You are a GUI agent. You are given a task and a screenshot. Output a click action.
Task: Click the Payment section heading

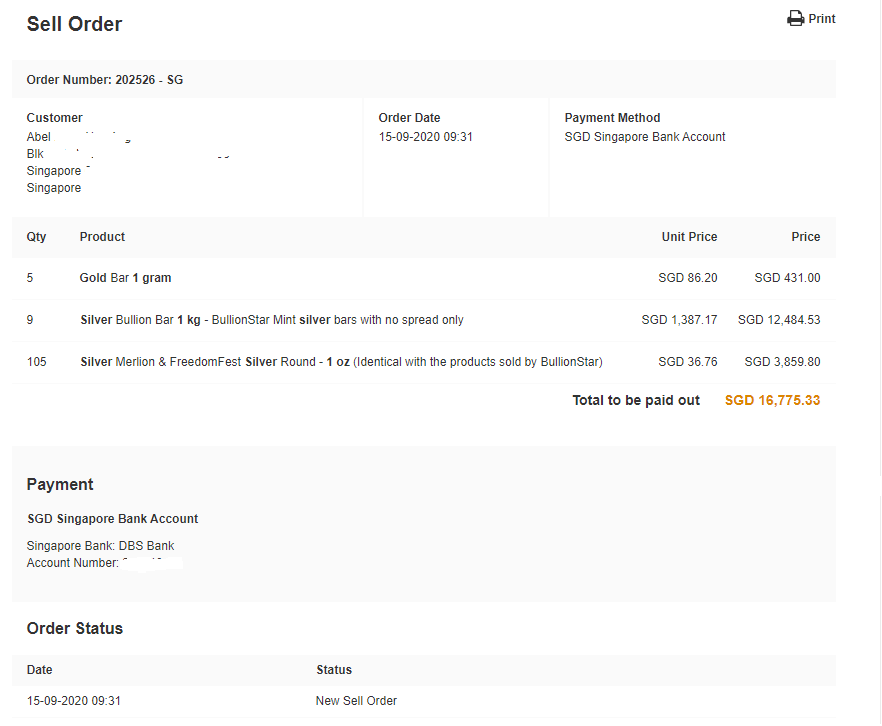(60, 485)
